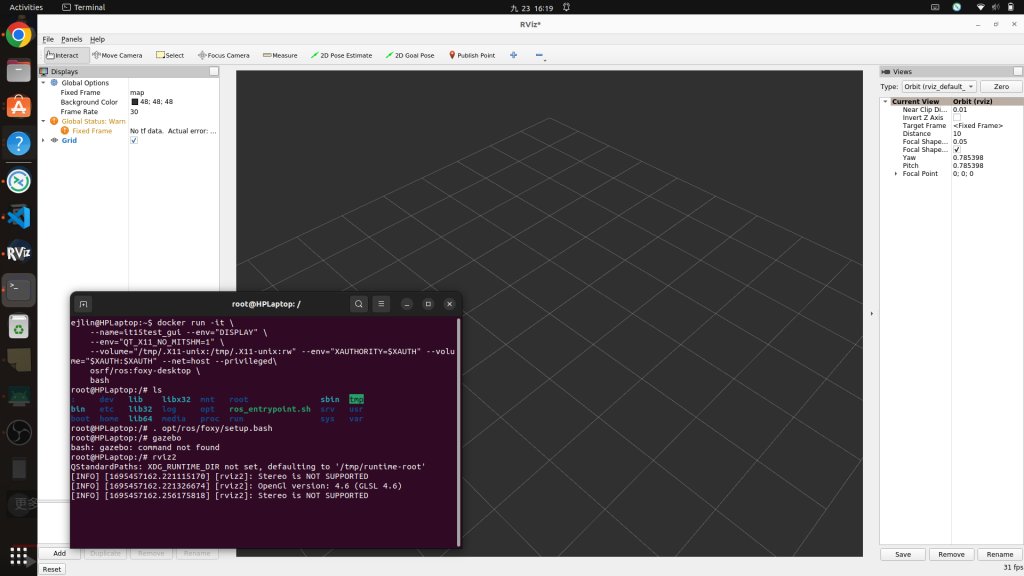Expand the Grid display node

point(44,140)
